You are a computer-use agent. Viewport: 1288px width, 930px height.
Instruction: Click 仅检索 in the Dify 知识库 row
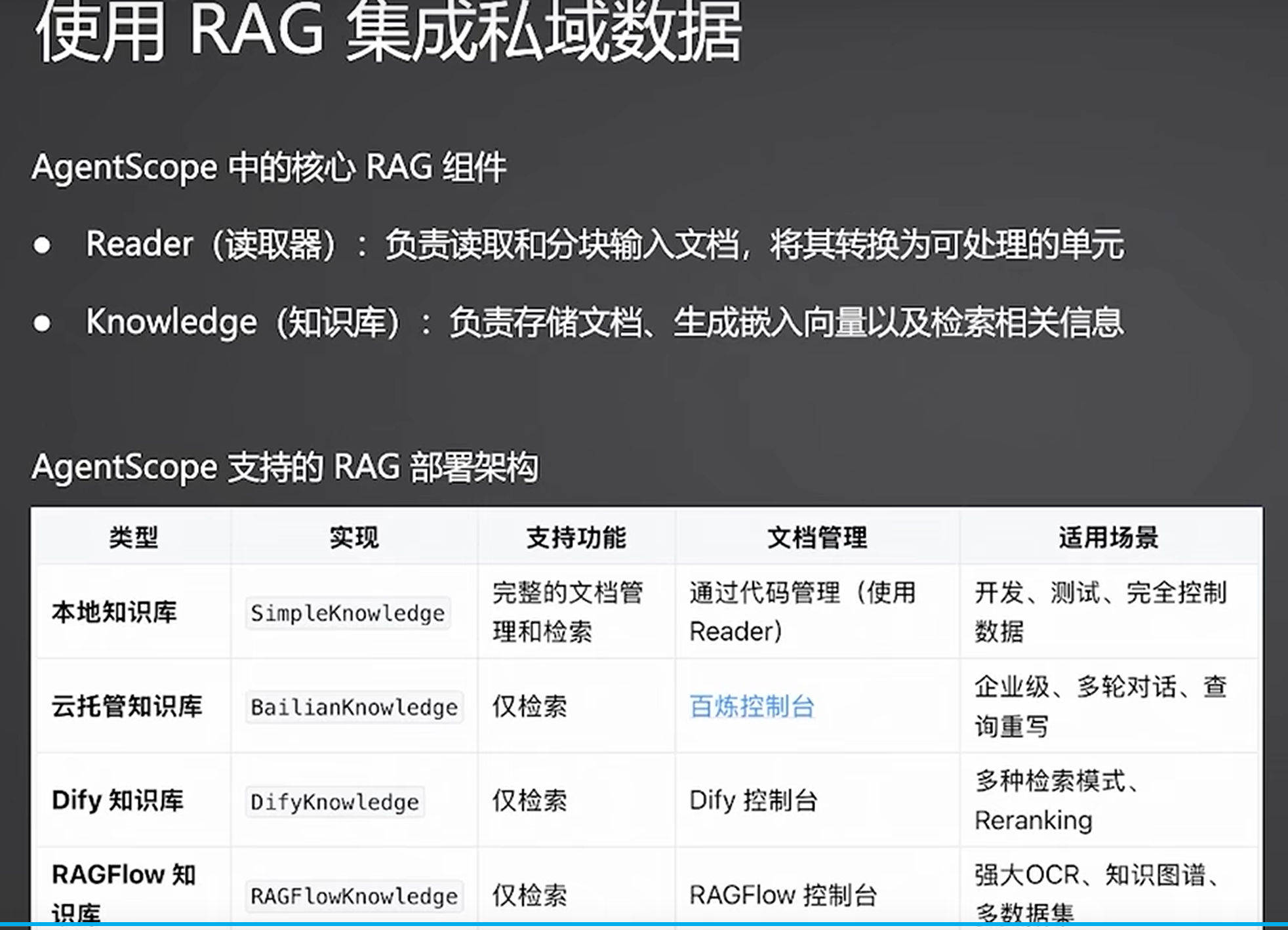[530, 800]
